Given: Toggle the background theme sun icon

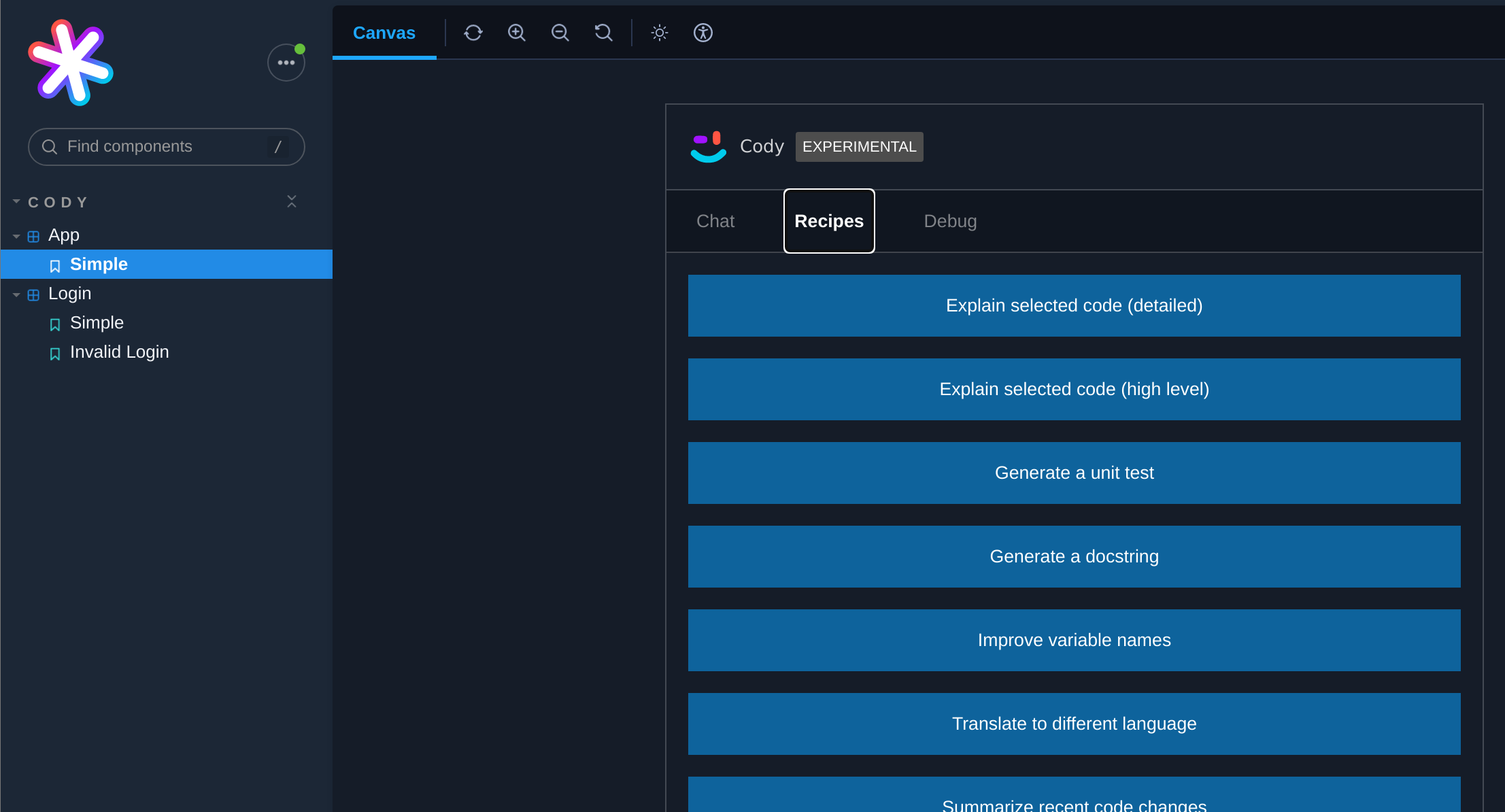Looking at the screenshot, I should (x=660, y=33).
